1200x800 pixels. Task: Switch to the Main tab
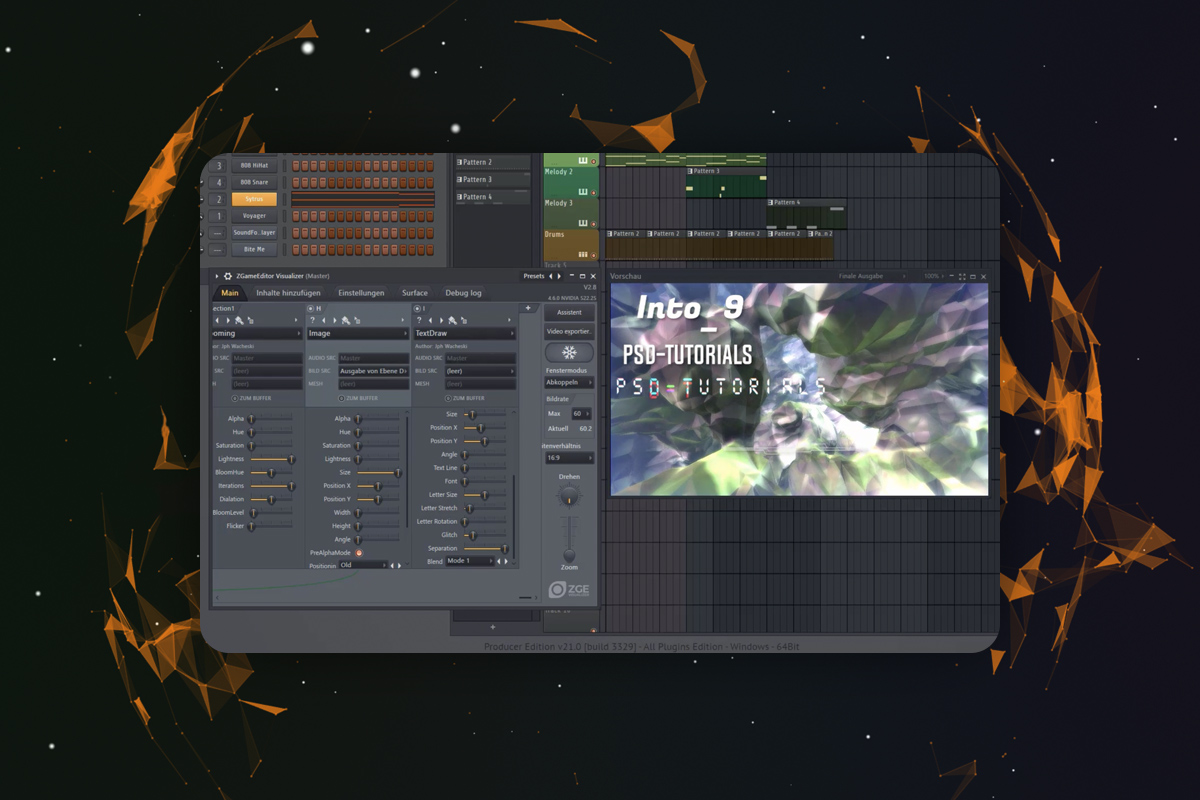[x=230, y=293]
